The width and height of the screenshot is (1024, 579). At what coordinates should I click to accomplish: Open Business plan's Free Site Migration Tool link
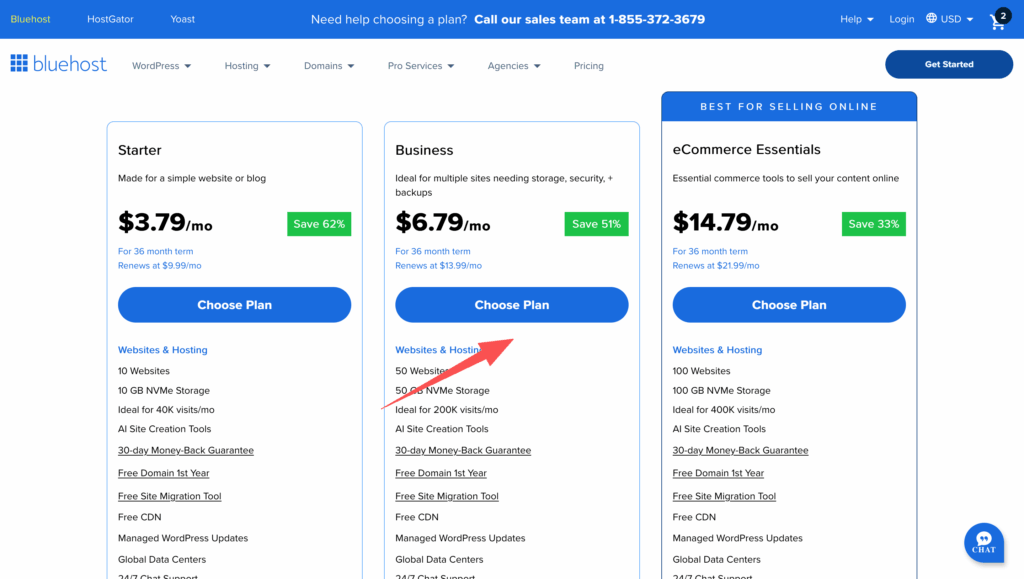(446, 496)
